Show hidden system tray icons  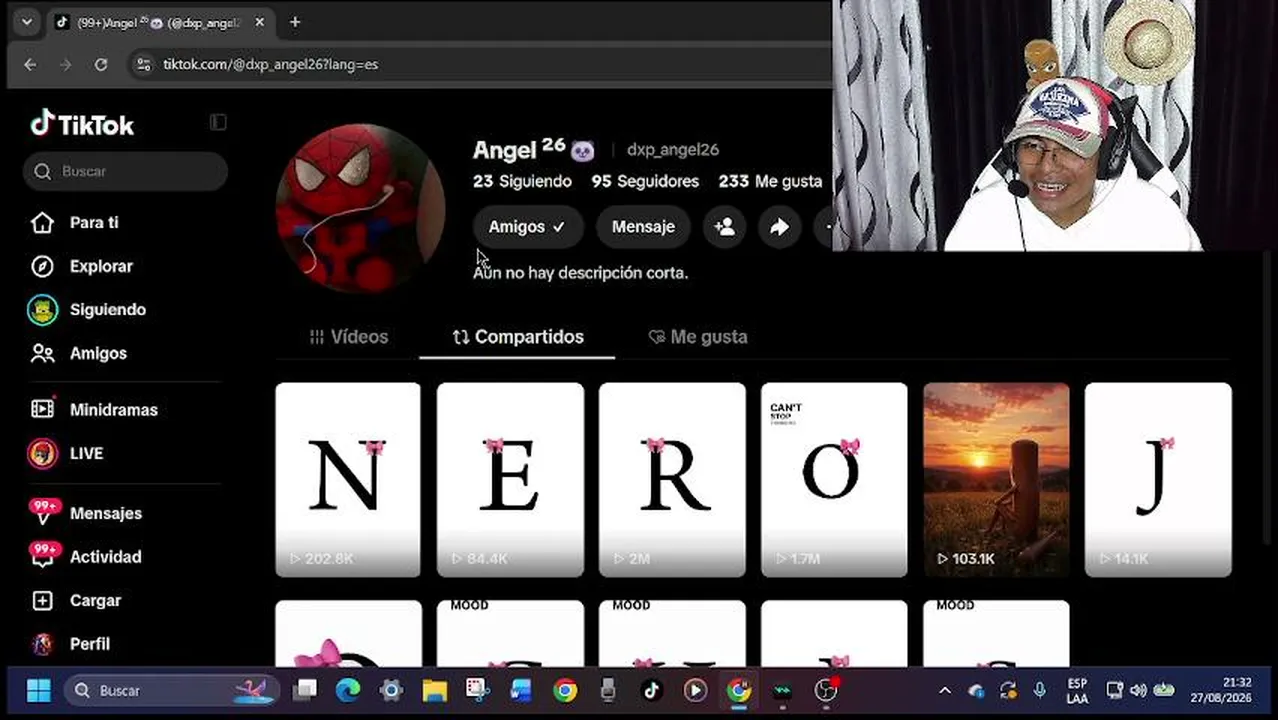pos(945,690)
